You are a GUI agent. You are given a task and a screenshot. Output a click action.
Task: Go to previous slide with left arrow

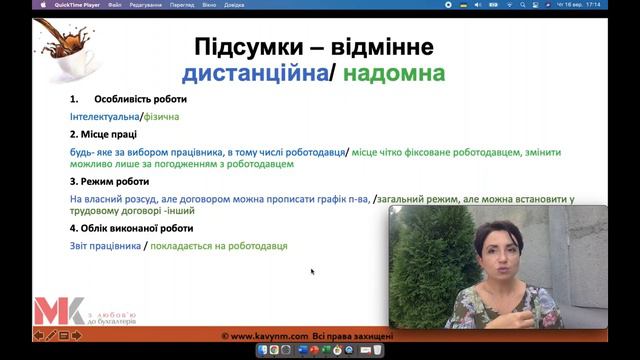pos(39,336)
